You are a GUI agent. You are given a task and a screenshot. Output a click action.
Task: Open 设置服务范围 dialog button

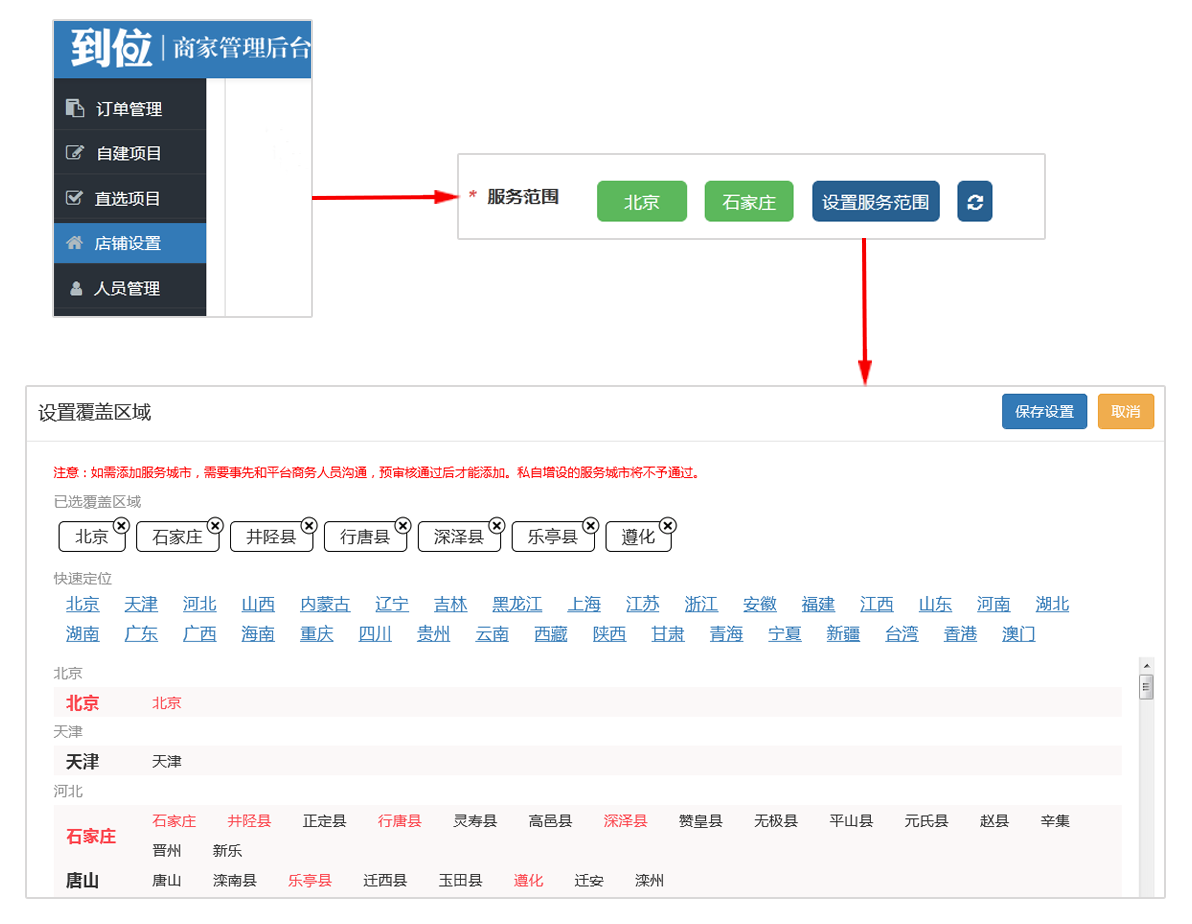(875, 202)
